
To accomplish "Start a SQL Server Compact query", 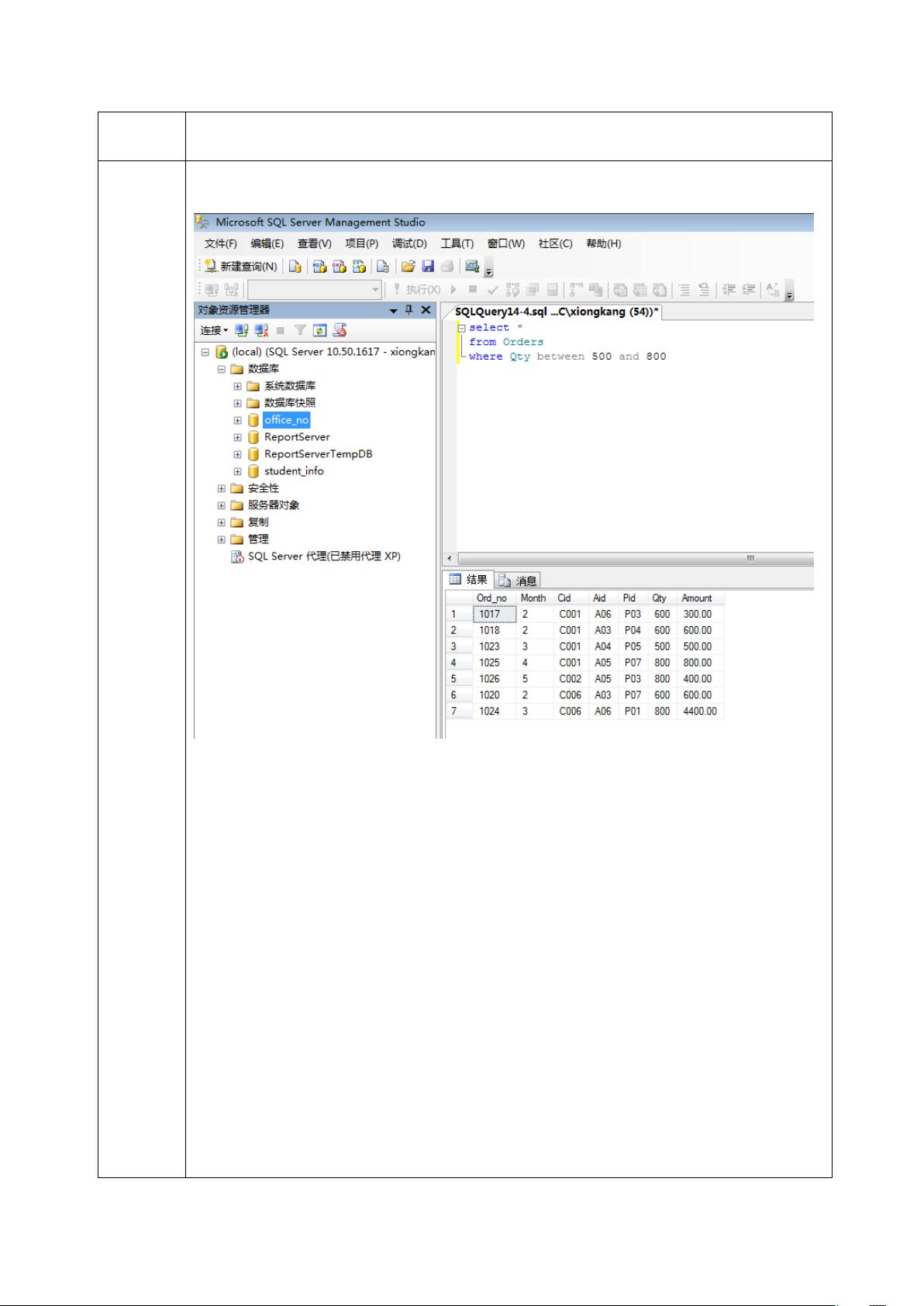I will coord(382,266).
